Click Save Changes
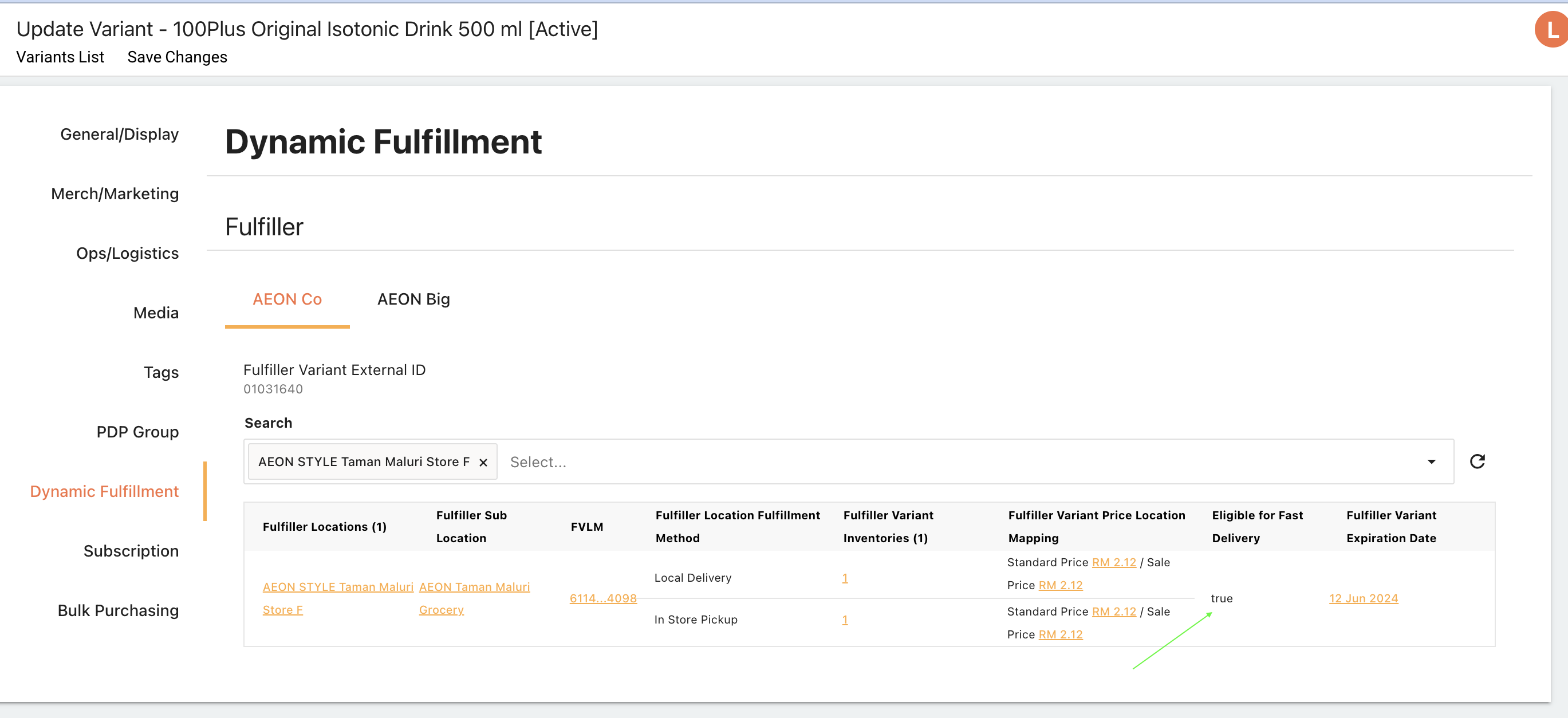This screenshot has width=1568, height=718. (177, 57)
